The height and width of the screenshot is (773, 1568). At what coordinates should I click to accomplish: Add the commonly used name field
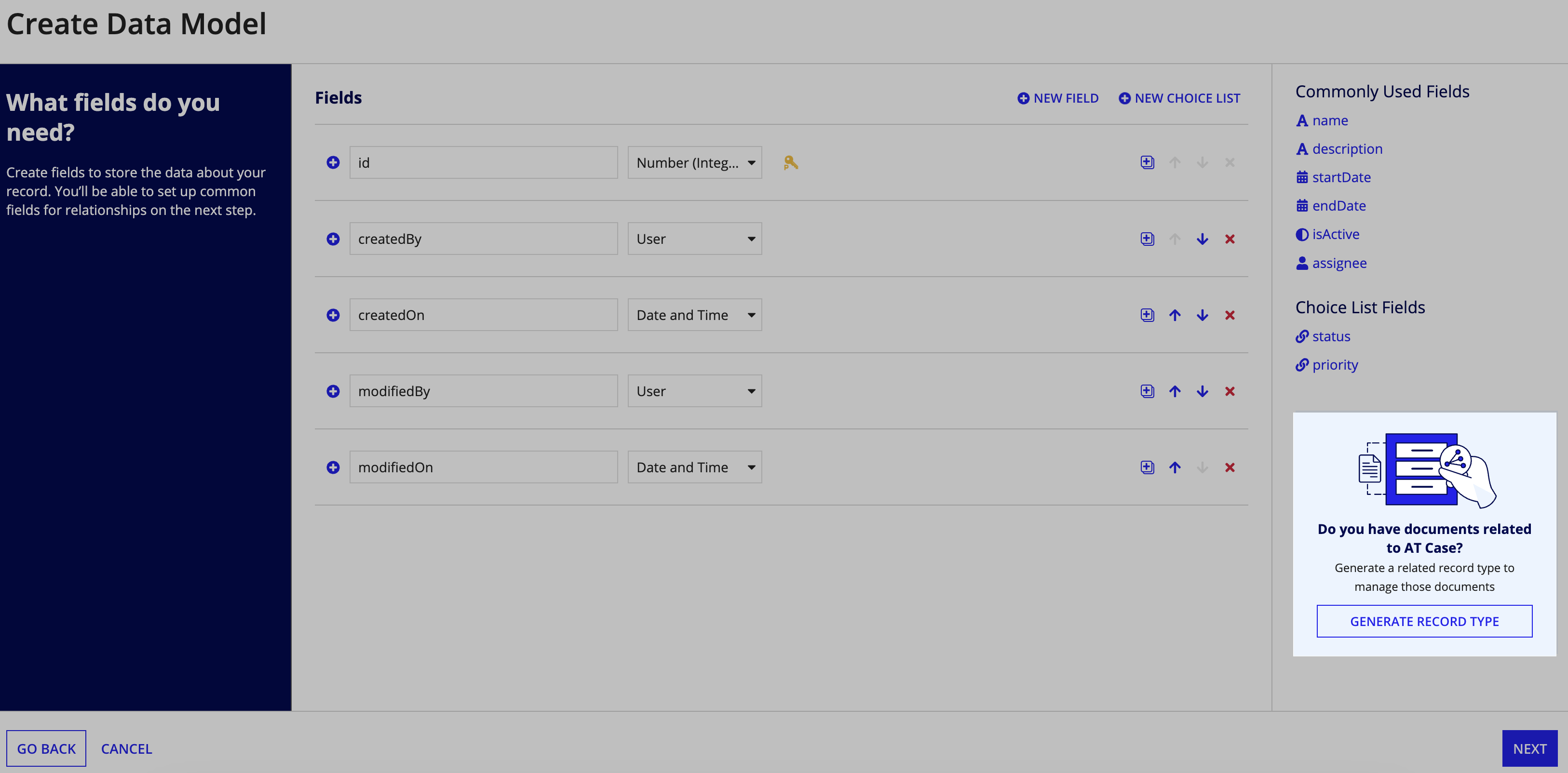[1322, 120]
